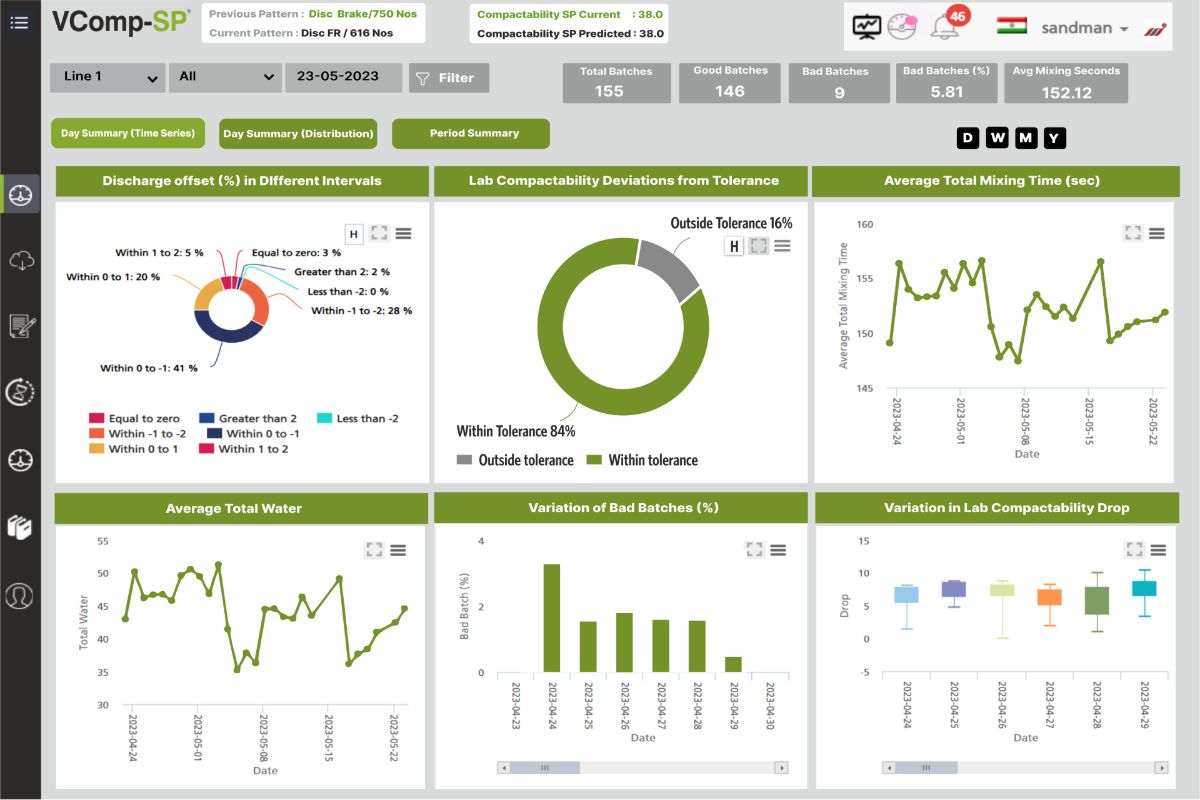Image resolution: width=1200 pixels, height=800 pixels.
Task: Click the Filter button
Action: [448, 78]
